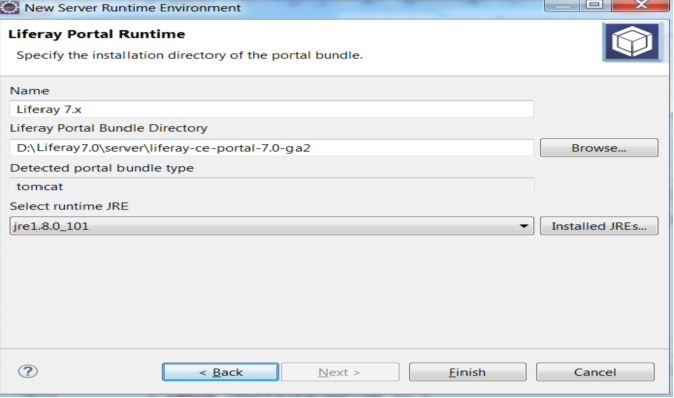Close the New Server Runtime Environment dialog
Viewport: 674px width, 398px height.
(x=641, y=5)
